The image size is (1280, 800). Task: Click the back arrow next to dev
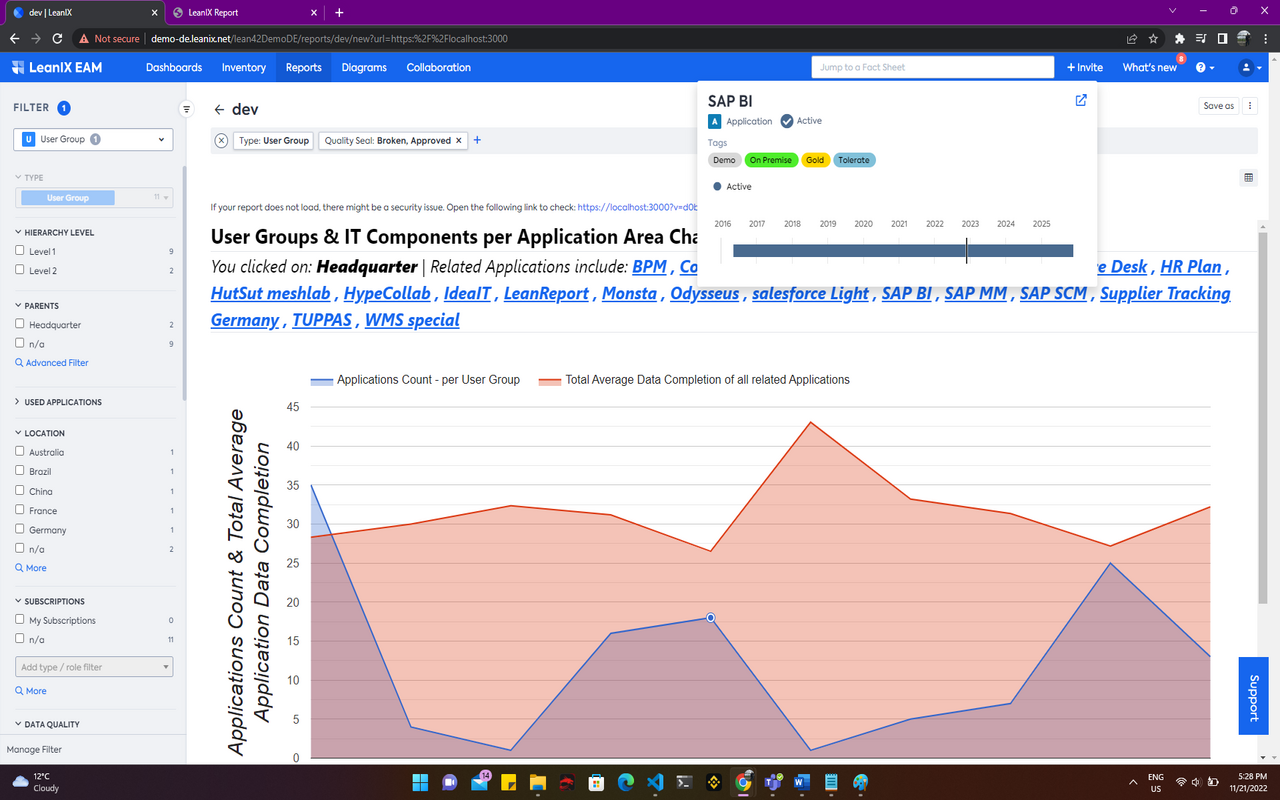pyautogui.click(x=219, y=110)
